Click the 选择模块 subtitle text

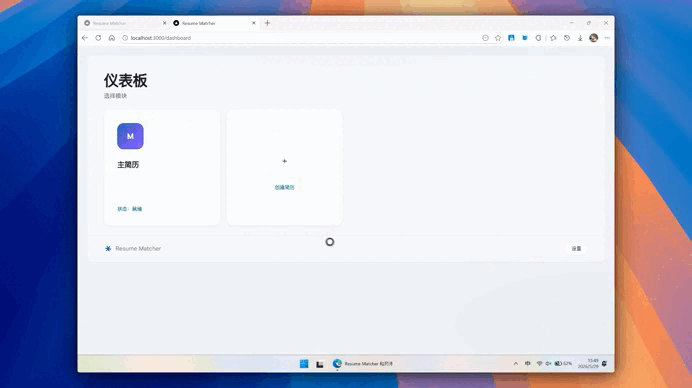click(115, 96)
